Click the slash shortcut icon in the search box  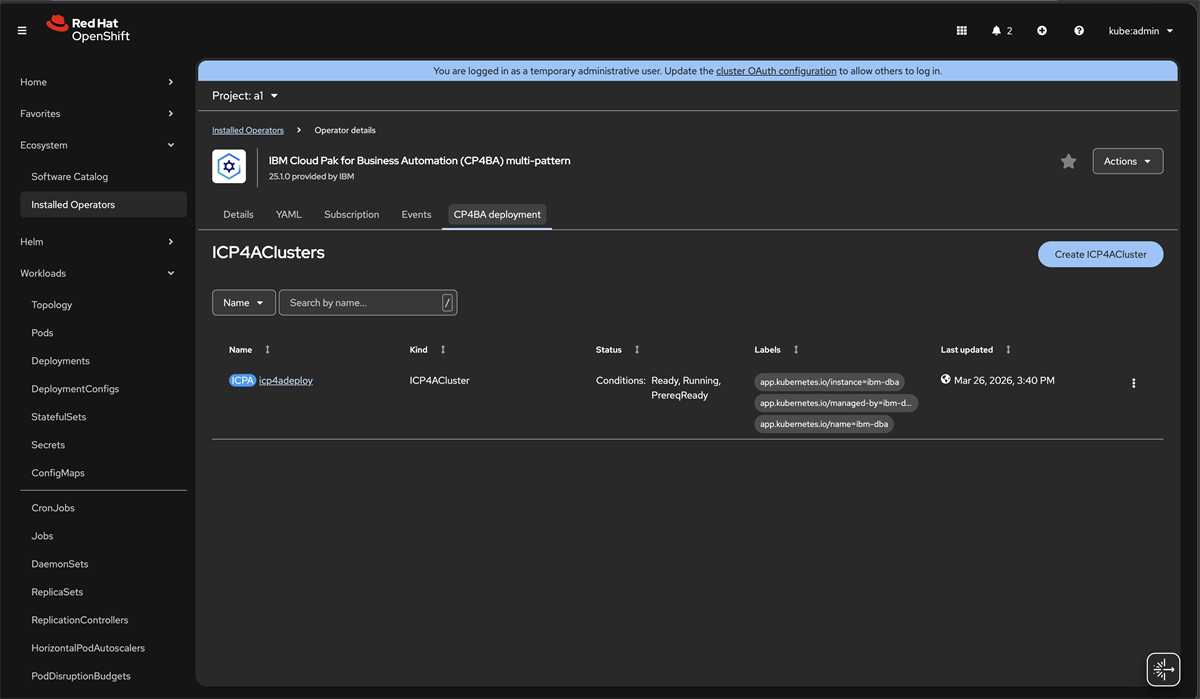click(447, 303)
